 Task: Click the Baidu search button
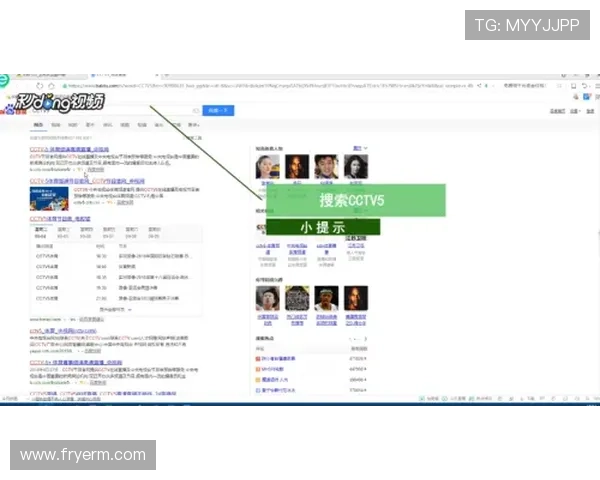[217, 111]
